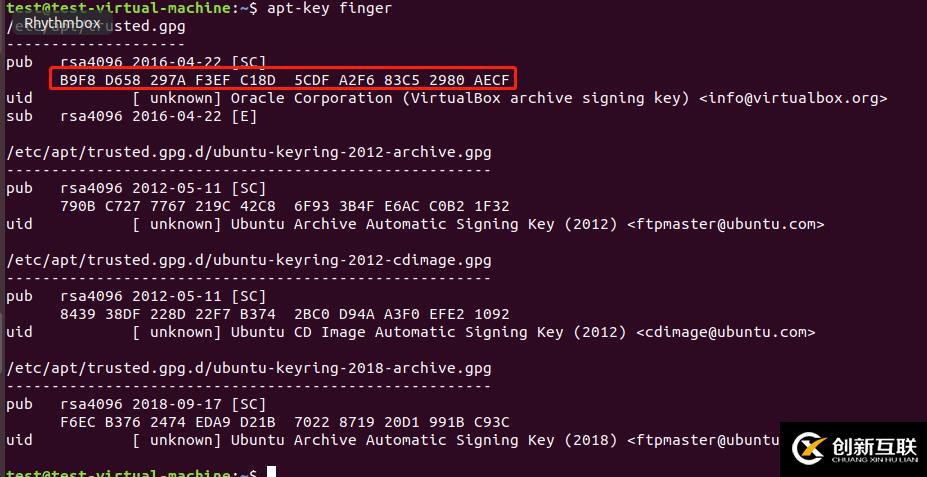Click the "sub rsa4096 2016-04-22 [E]" line
927x477 pixels.
132,116
